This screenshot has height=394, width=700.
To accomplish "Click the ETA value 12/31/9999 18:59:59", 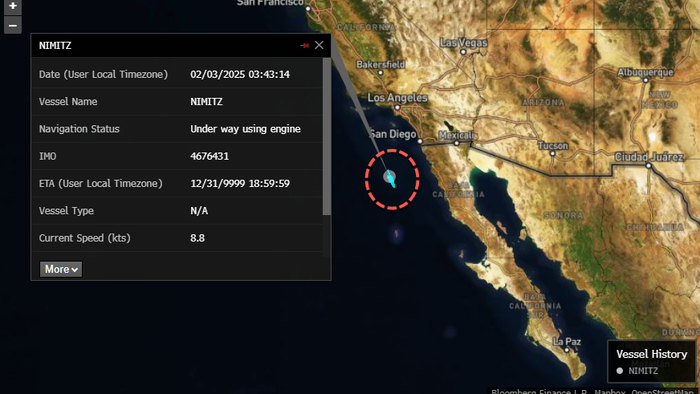I will 240,183.
